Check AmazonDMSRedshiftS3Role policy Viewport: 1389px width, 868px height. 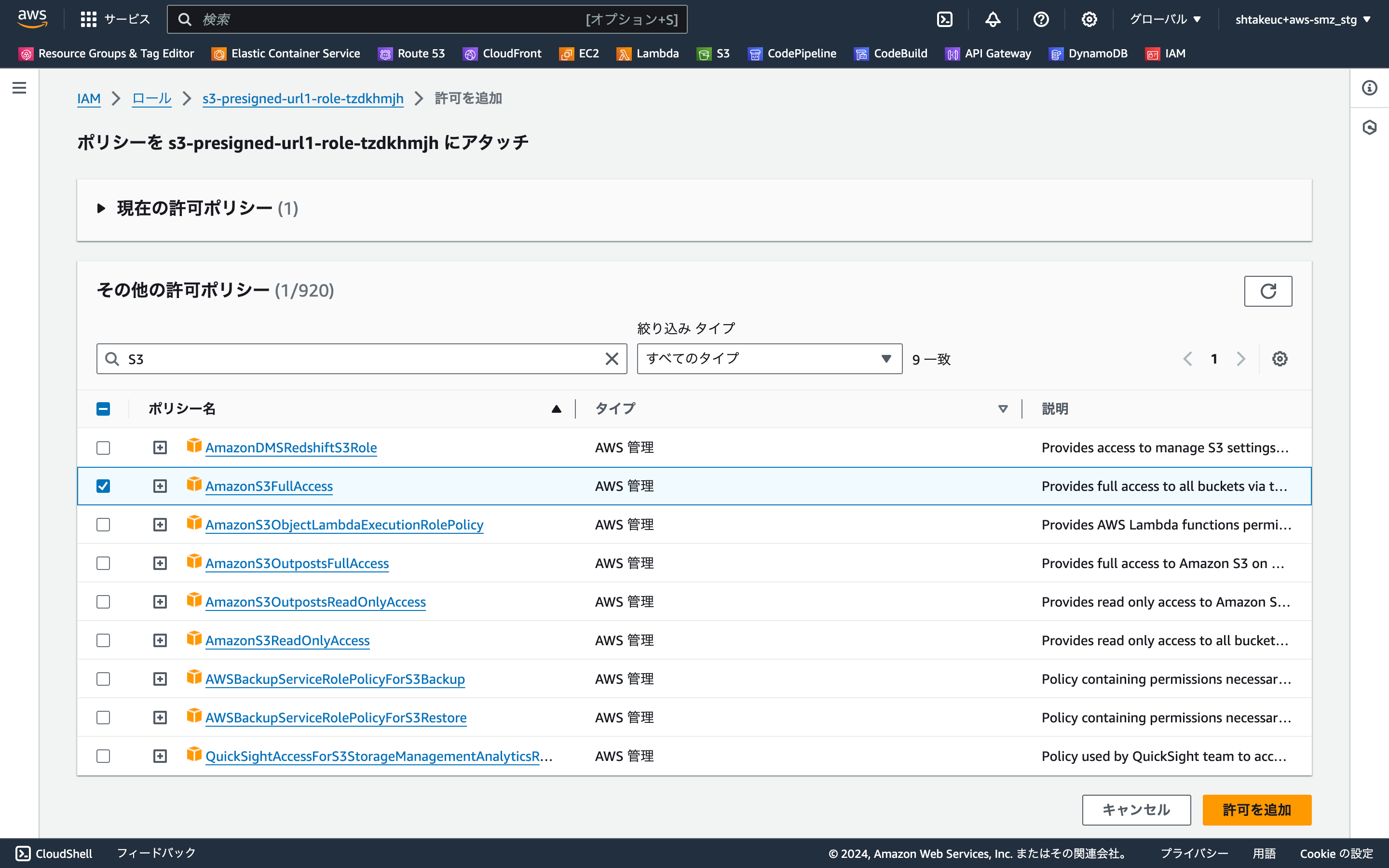click(x=103, y=448)
